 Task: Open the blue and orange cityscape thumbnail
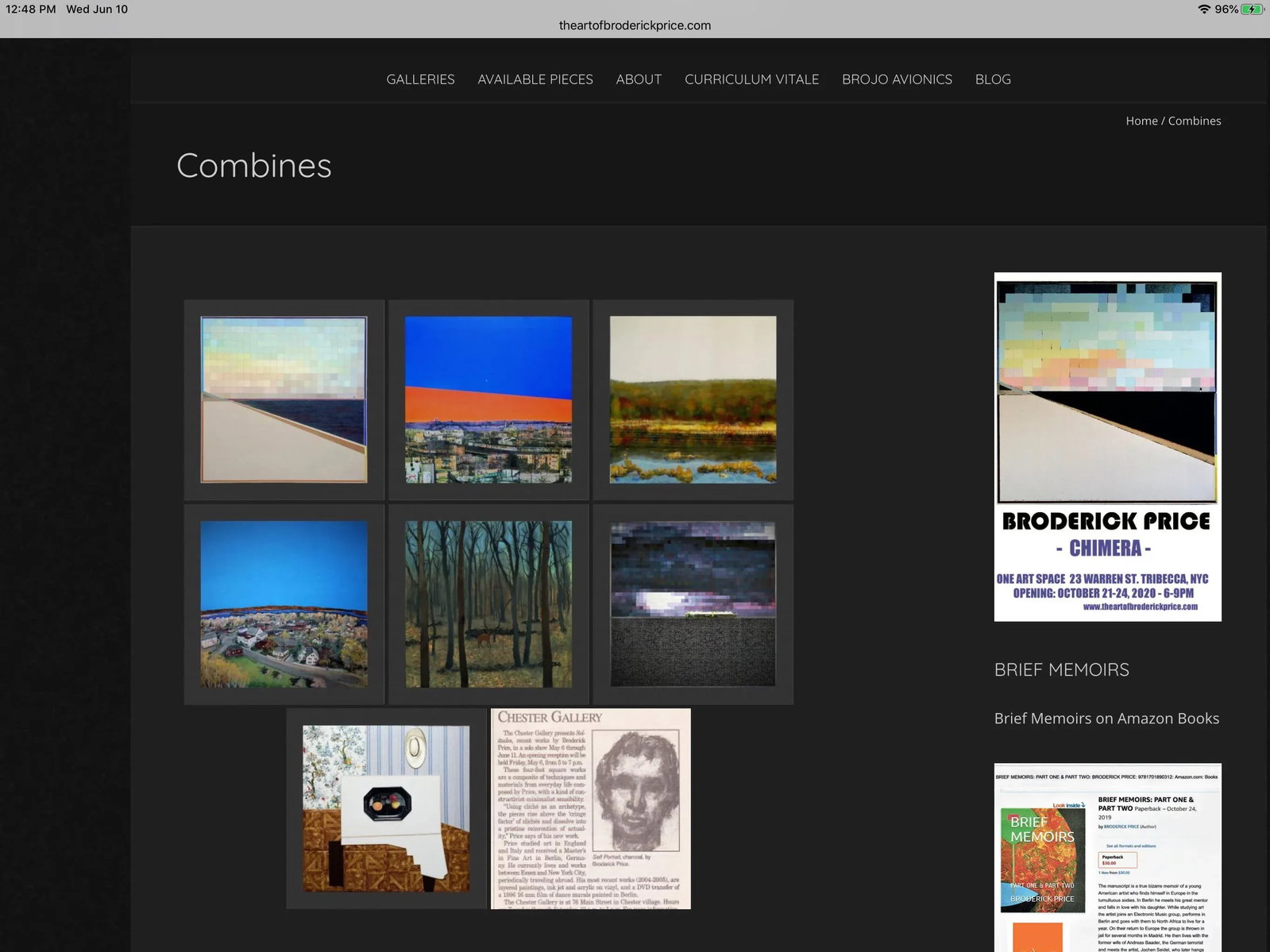click(488, 399)
